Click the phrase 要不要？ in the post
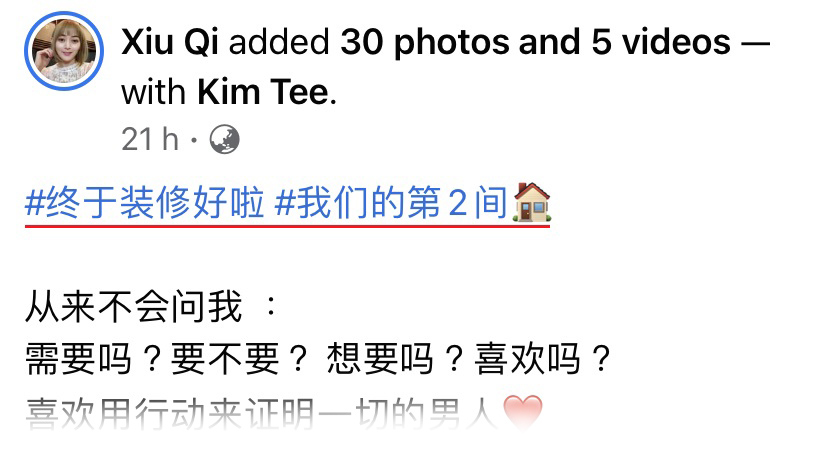The image size is (828, 472). [x=239, y=359]
